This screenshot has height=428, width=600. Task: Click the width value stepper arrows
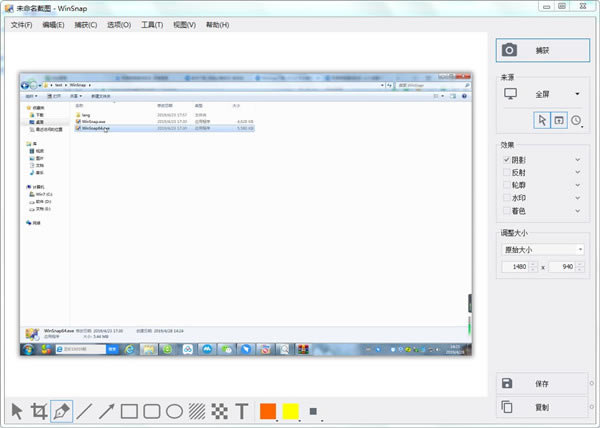tap(533, 267)
